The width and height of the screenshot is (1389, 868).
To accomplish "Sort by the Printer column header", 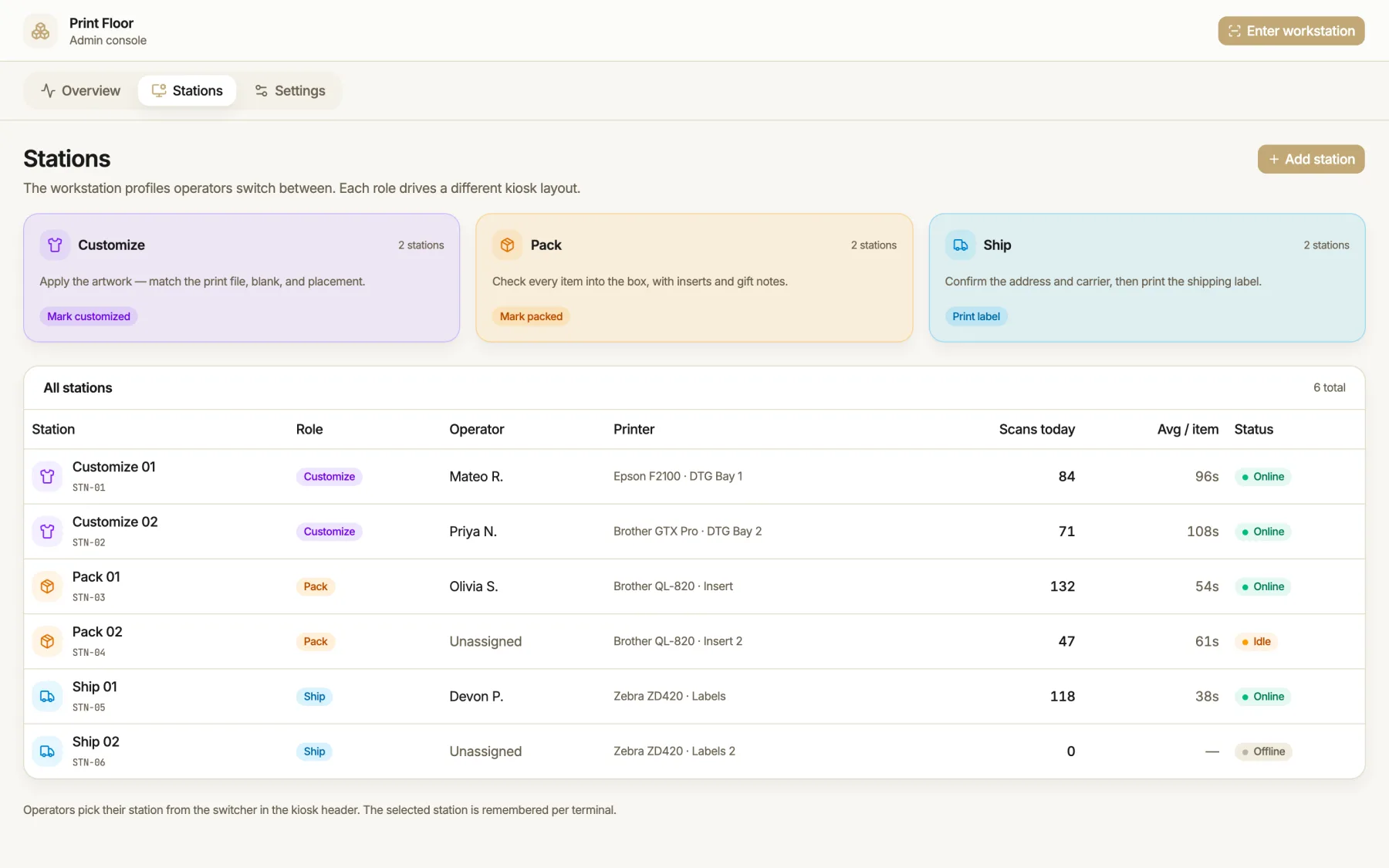I will click(x=634, y=429).
